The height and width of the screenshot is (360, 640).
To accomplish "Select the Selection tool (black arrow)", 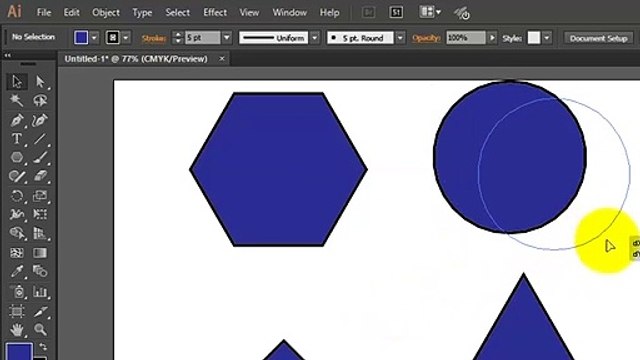I will pos(17,82).
